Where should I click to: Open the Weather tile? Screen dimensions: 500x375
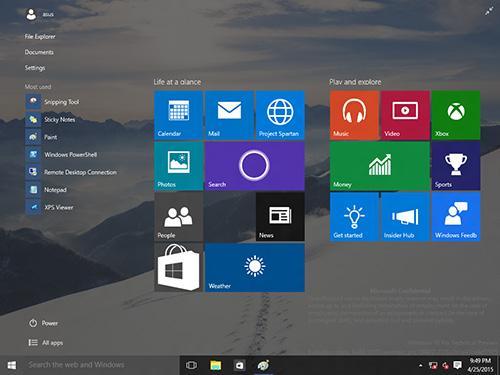(255, 268)
